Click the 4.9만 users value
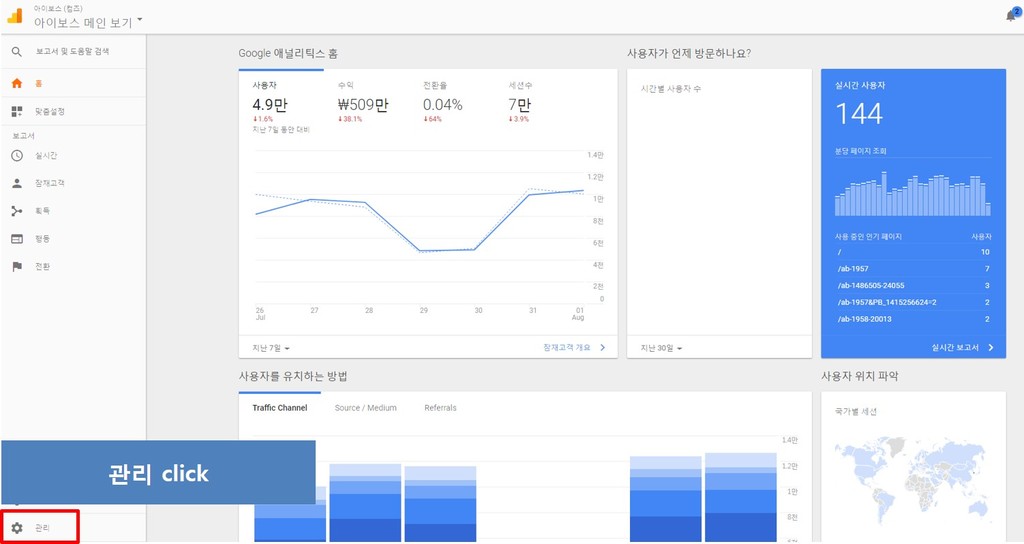 [270, 104]
